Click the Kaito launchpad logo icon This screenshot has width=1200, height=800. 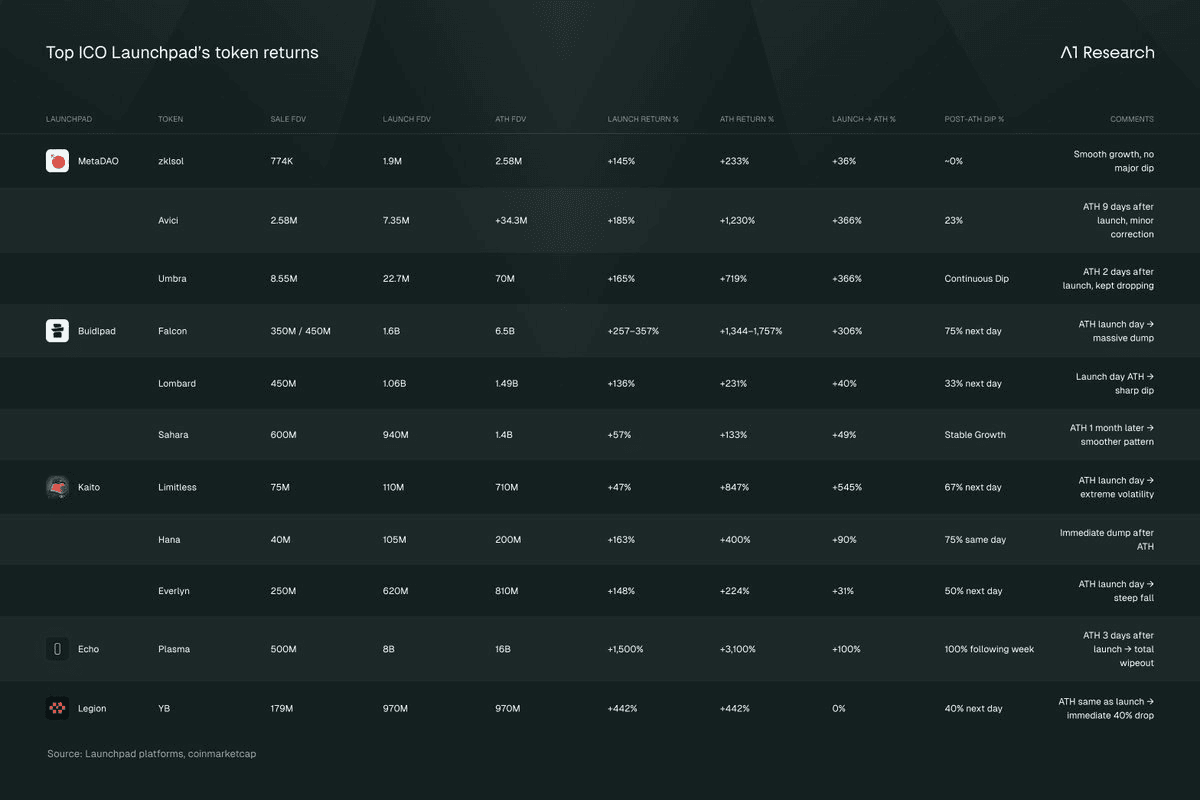pyautogui.click(x=57, y=487)
